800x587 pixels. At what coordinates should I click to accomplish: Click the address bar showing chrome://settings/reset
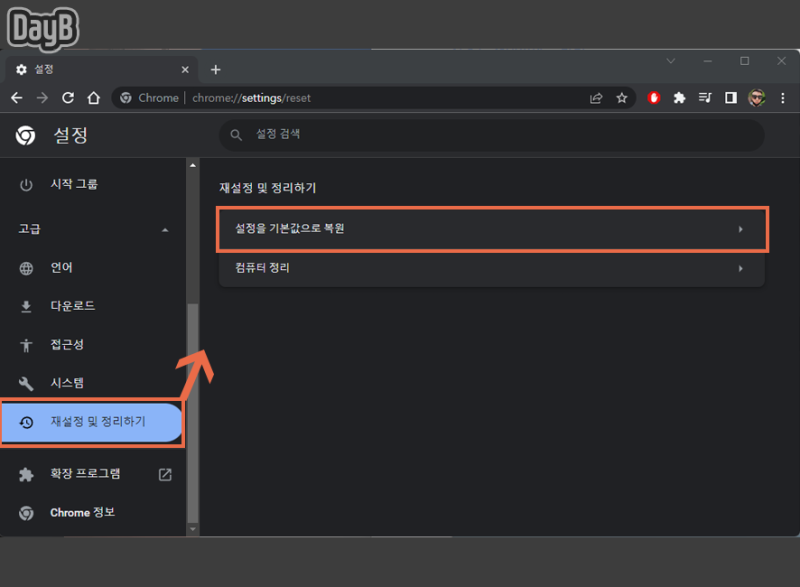click(x=373, y=98)
